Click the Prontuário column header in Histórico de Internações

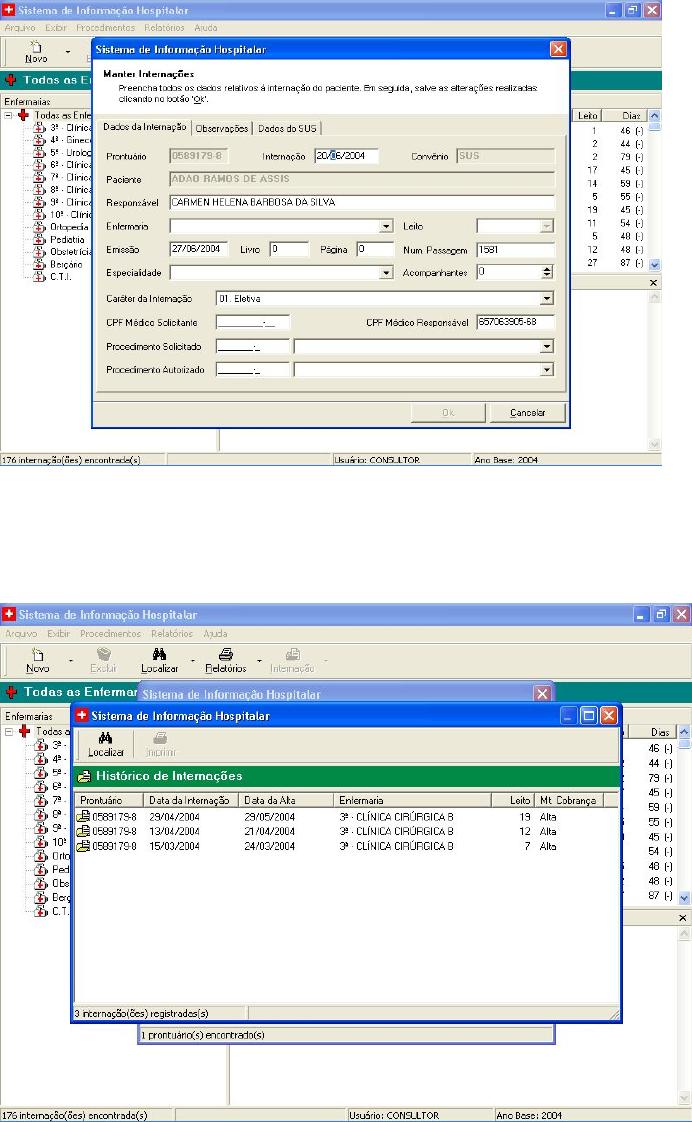pos(109,800)
